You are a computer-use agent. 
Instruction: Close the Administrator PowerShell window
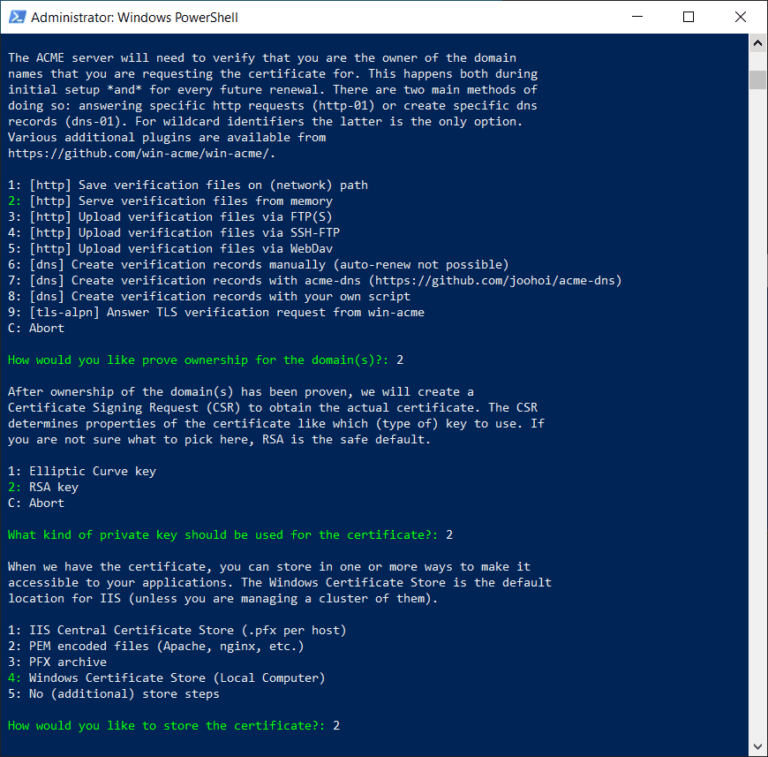(736, 17)
